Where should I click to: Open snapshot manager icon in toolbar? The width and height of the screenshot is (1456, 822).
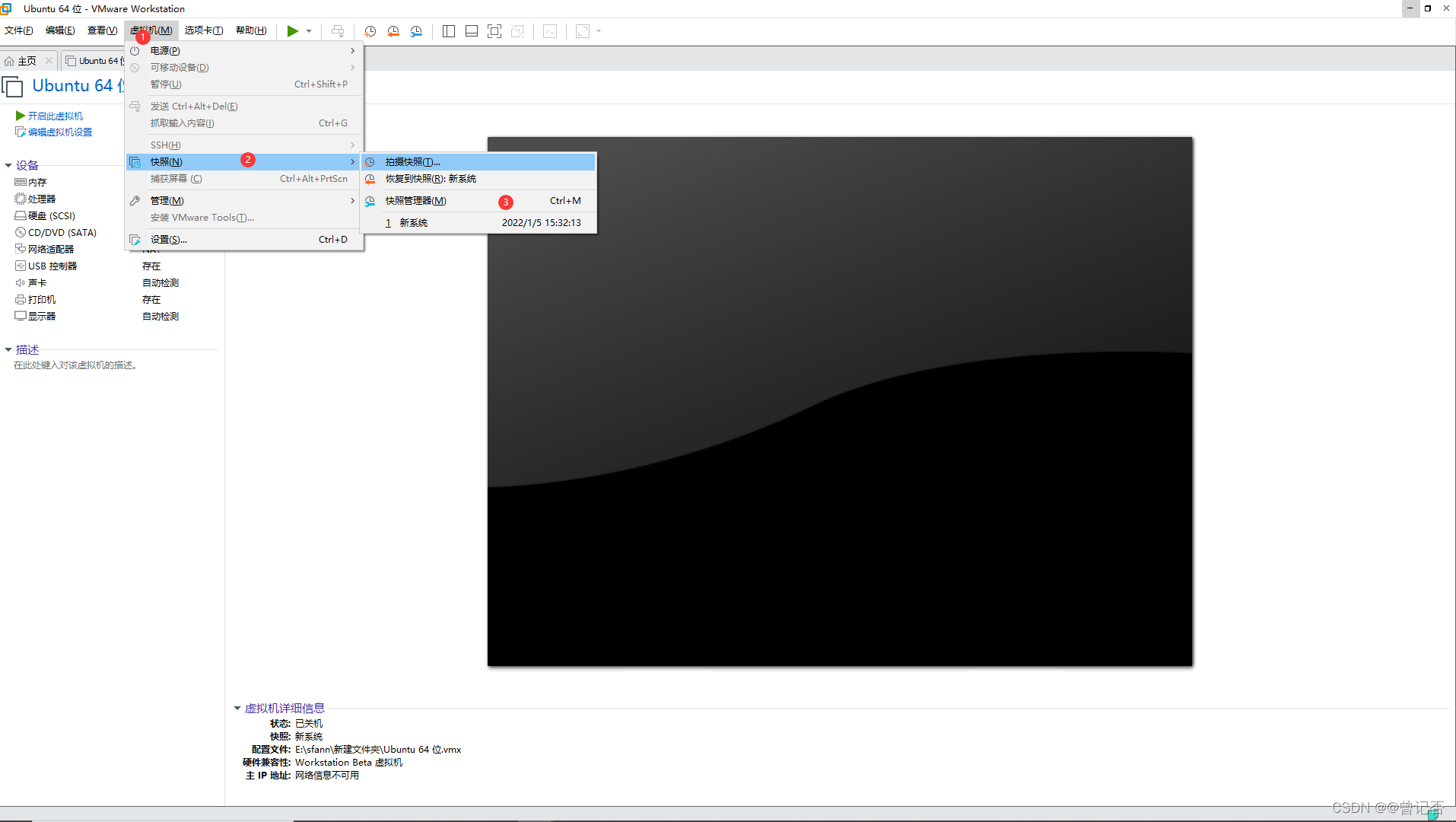pos(416,31)
